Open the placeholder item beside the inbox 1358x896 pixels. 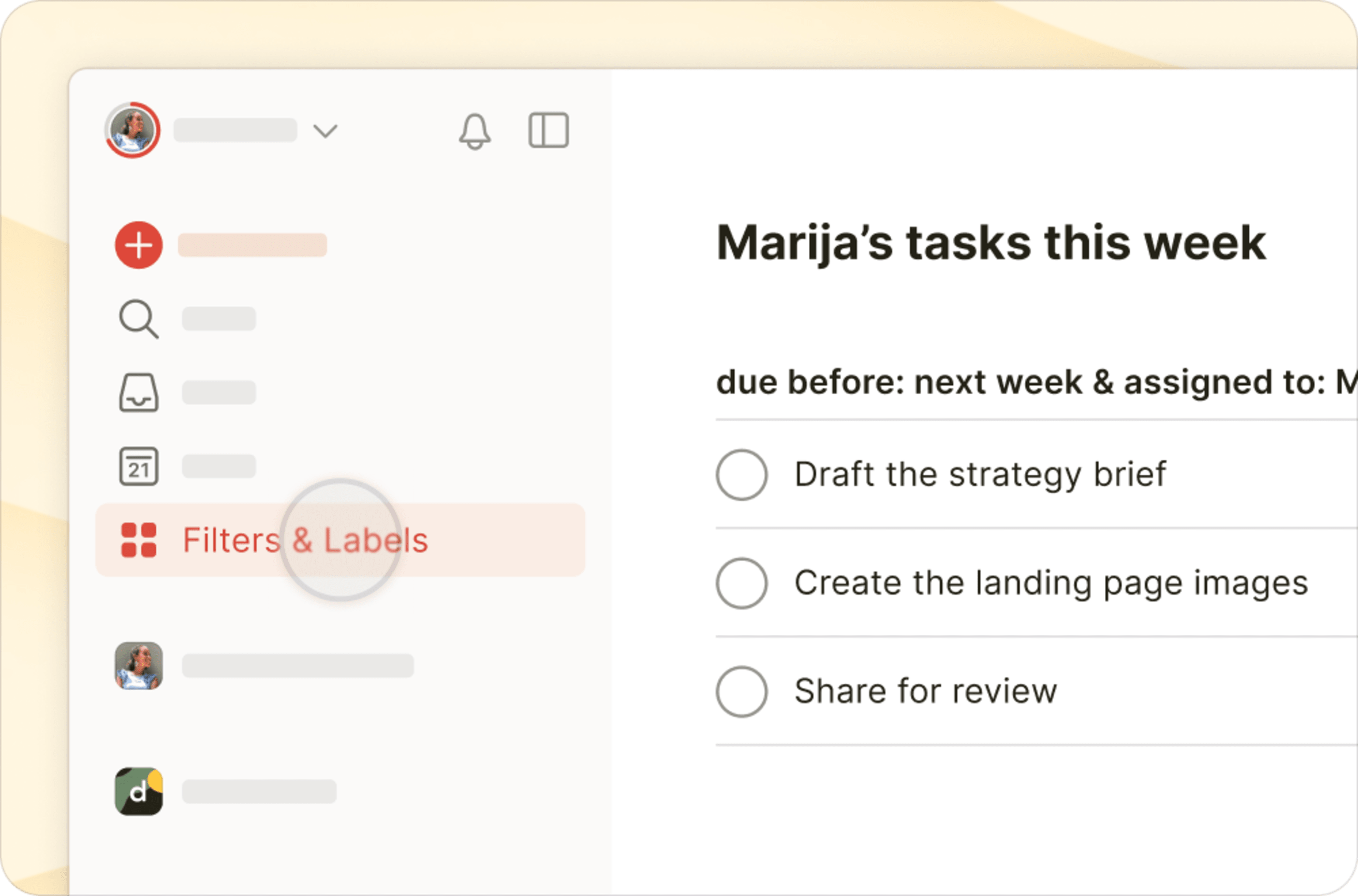(219, 393)
